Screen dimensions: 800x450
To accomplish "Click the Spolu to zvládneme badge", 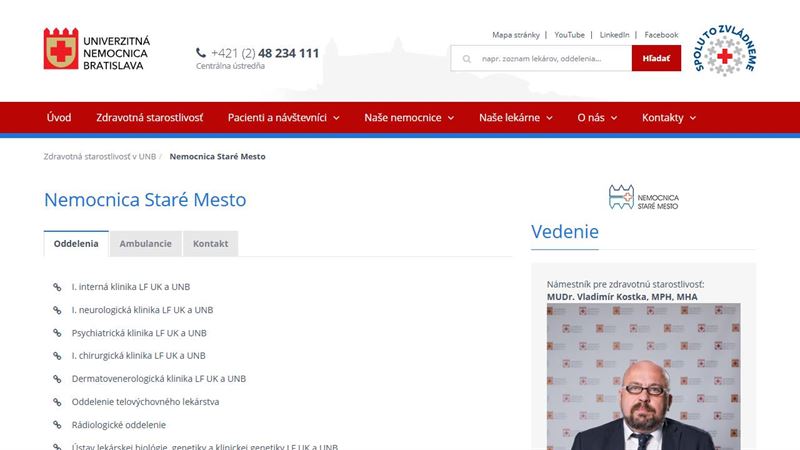I will pyautogui.click(x=724, y=51).
